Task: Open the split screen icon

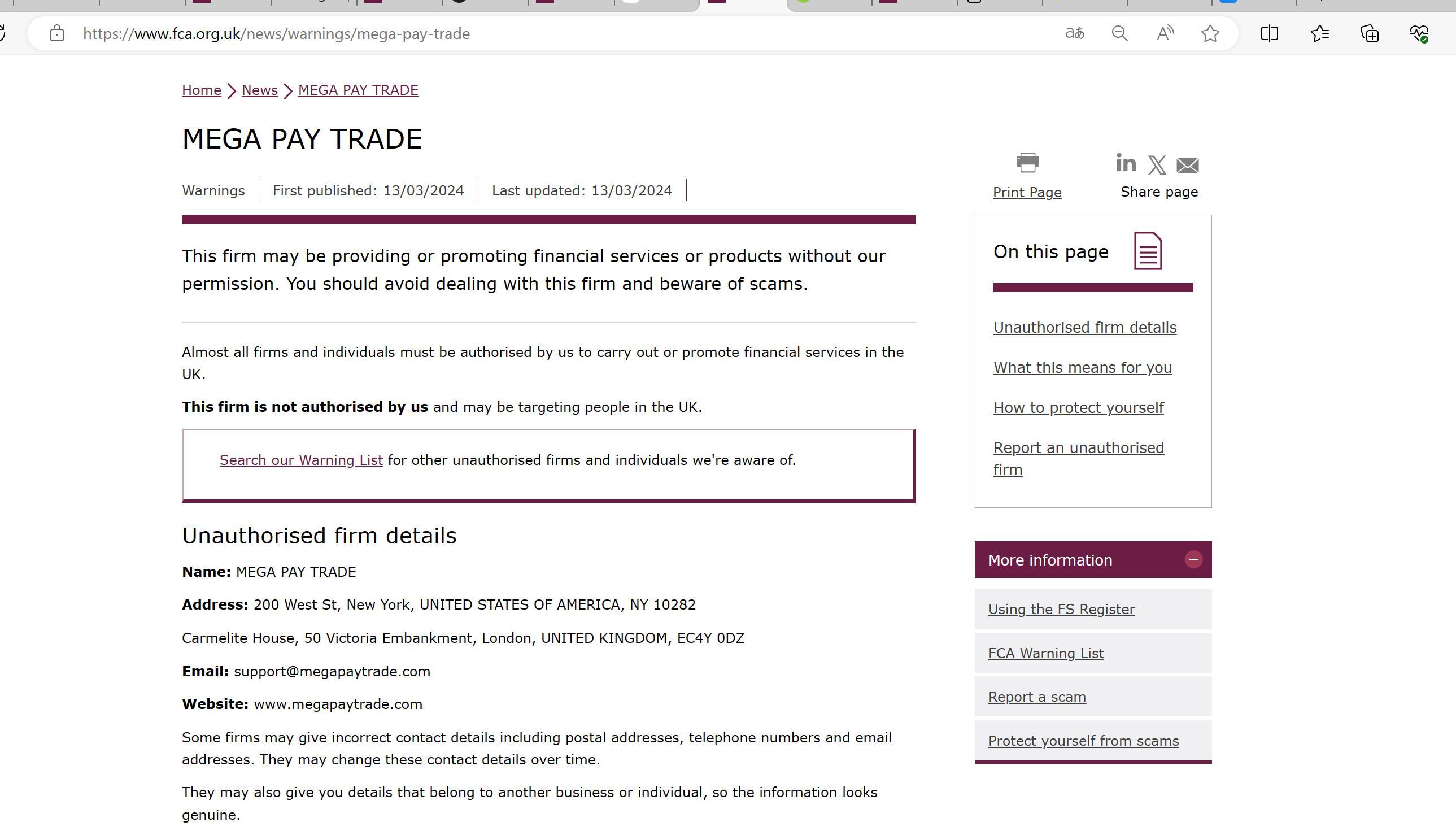Action: 1270,33
